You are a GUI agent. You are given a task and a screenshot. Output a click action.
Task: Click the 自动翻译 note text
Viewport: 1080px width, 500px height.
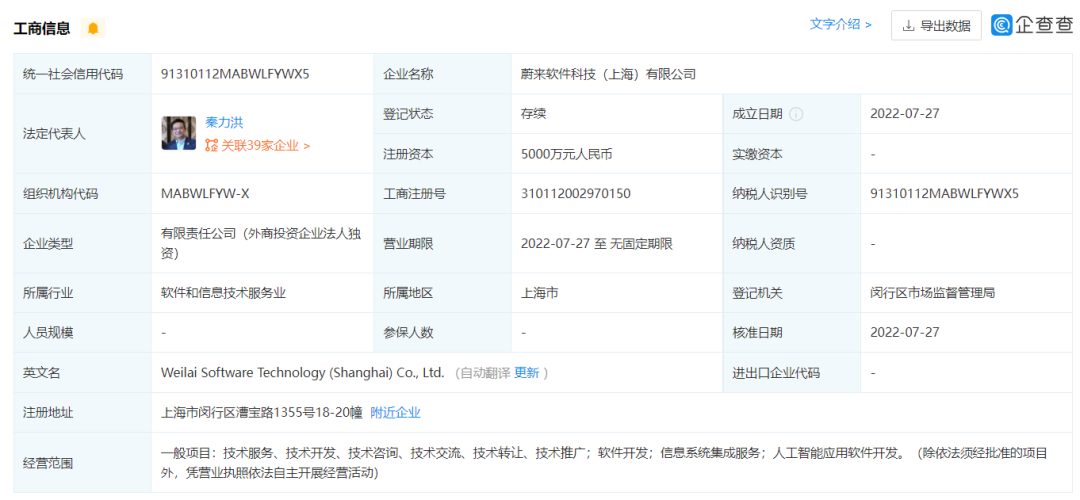click(x=485, y=373)
